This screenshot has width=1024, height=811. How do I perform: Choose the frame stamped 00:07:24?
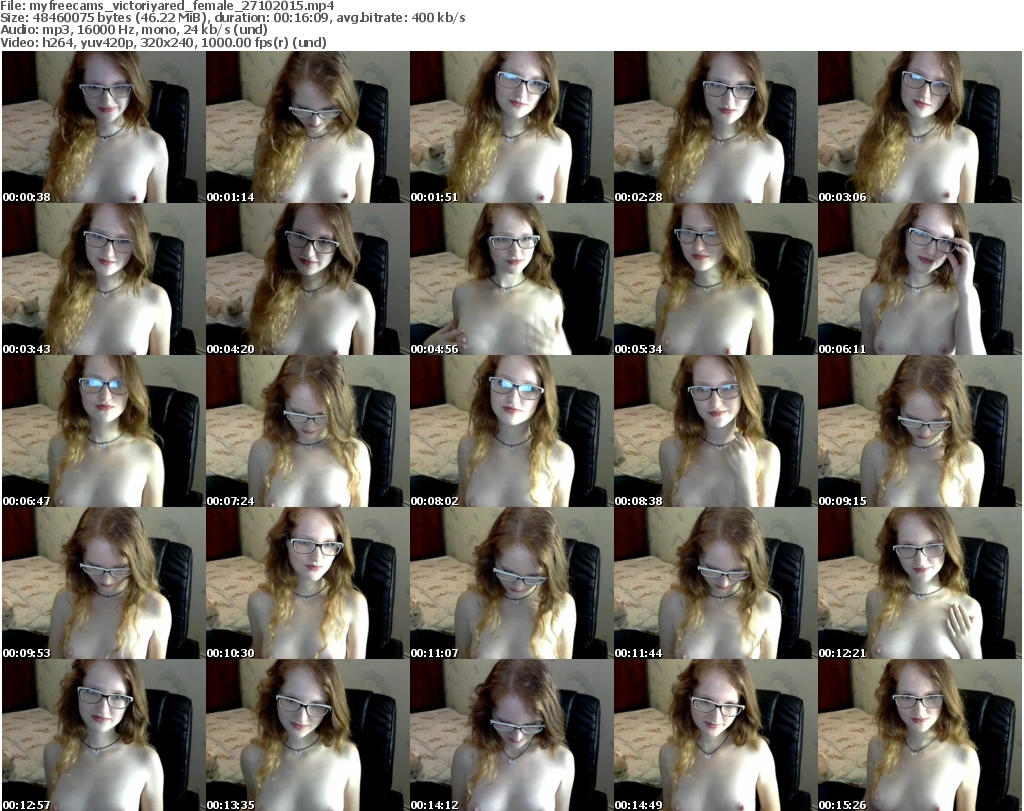click(308, 432)
